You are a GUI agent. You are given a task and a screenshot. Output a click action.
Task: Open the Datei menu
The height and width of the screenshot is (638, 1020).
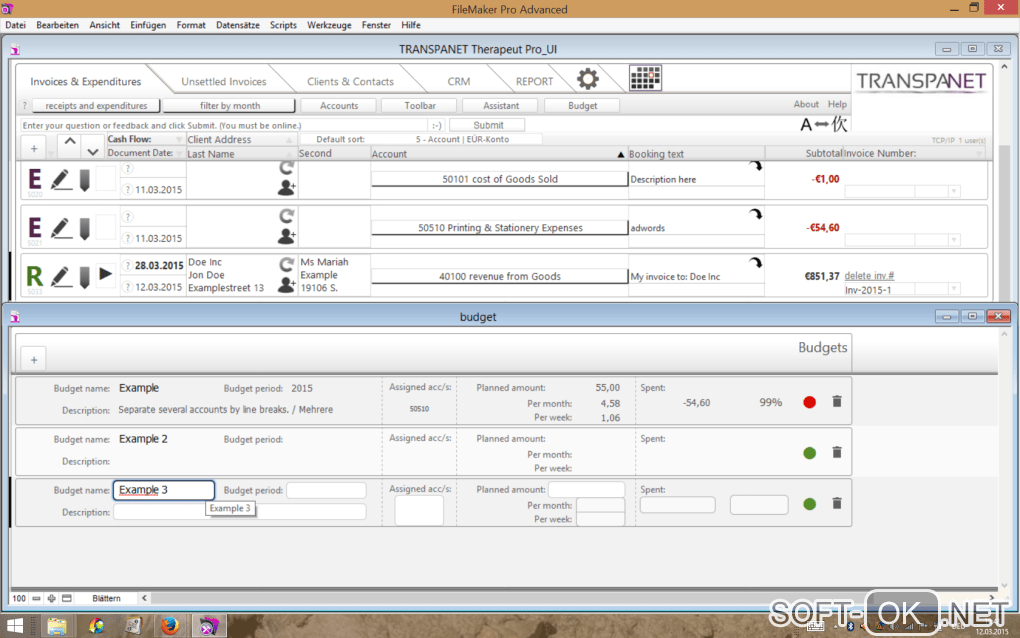[16, 25]
